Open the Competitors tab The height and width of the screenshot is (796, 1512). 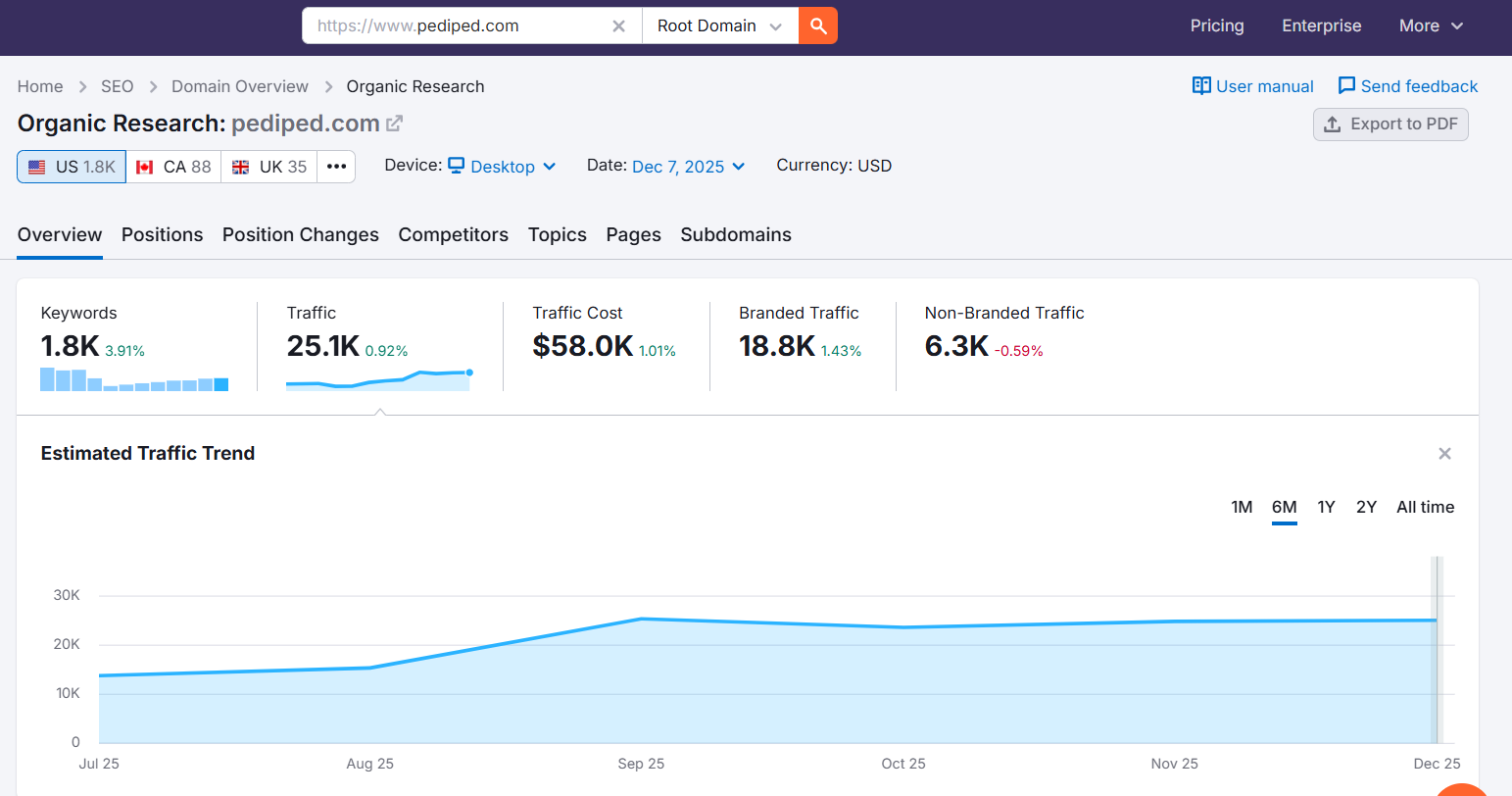pyautogui.click(x=453, y=235)
